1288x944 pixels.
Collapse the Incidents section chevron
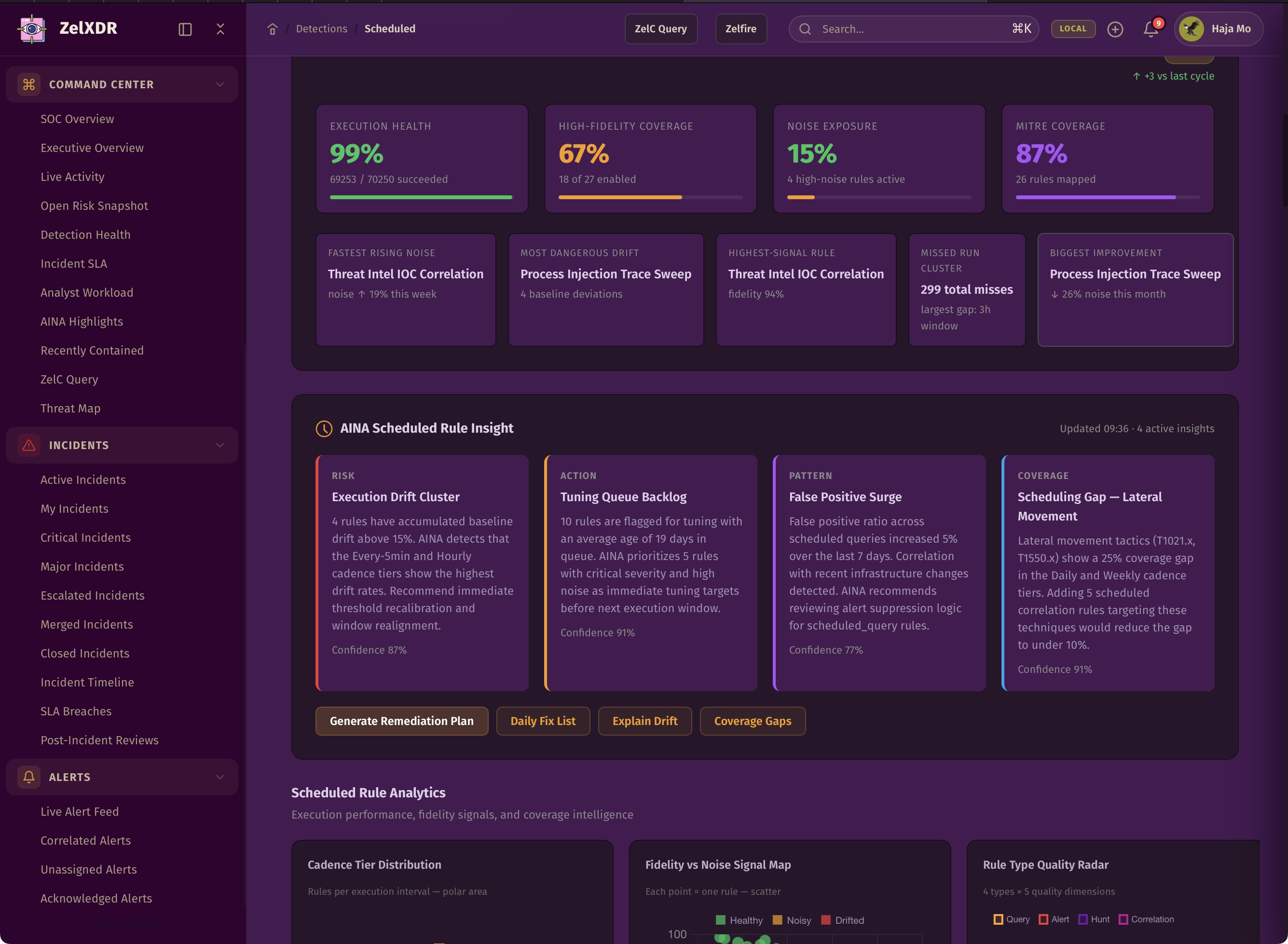click(220, 445)
